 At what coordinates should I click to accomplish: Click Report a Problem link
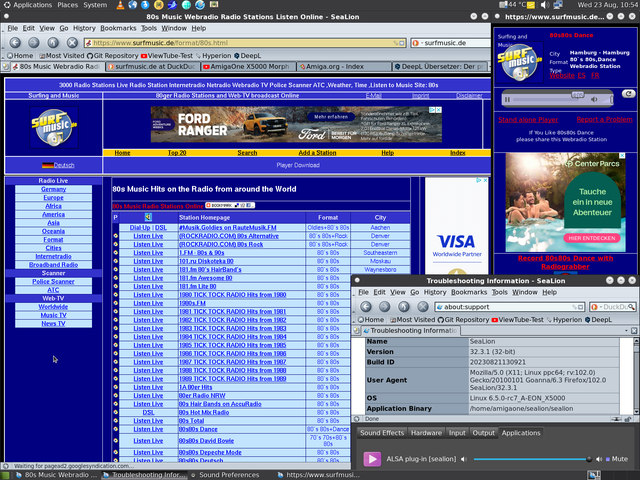click(x=604, y=120)
